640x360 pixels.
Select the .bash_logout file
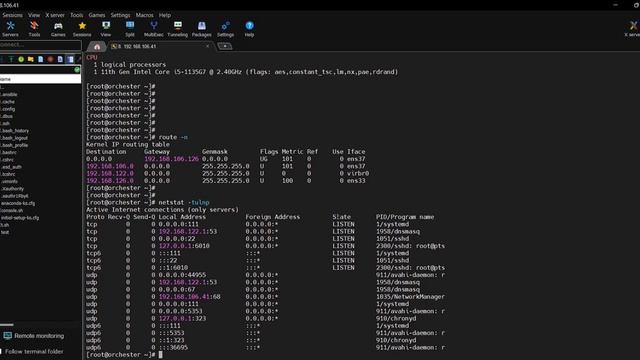point(14,138)
